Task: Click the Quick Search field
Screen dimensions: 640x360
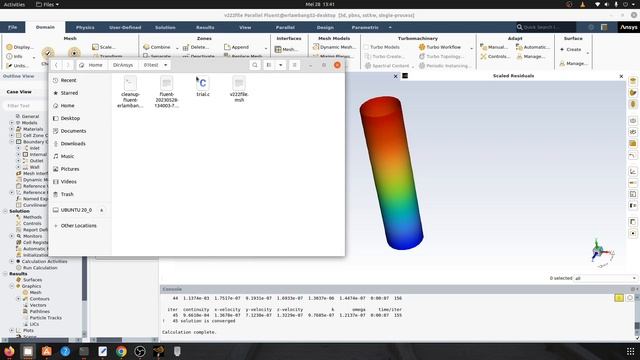Action: [545, 27]
